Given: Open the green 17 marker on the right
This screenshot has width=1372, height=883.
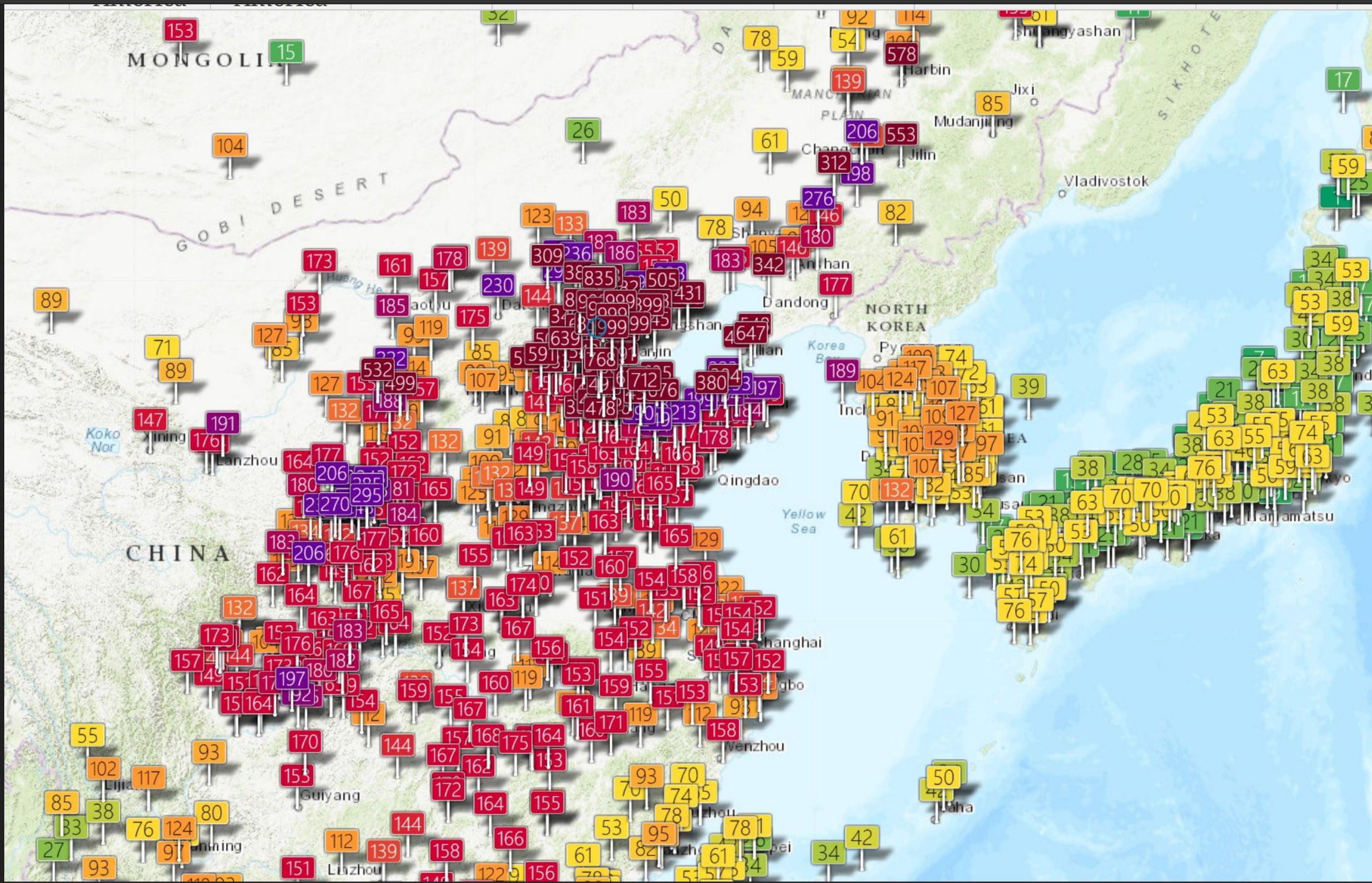Looking at the screenshot, I should (1343, 80).
